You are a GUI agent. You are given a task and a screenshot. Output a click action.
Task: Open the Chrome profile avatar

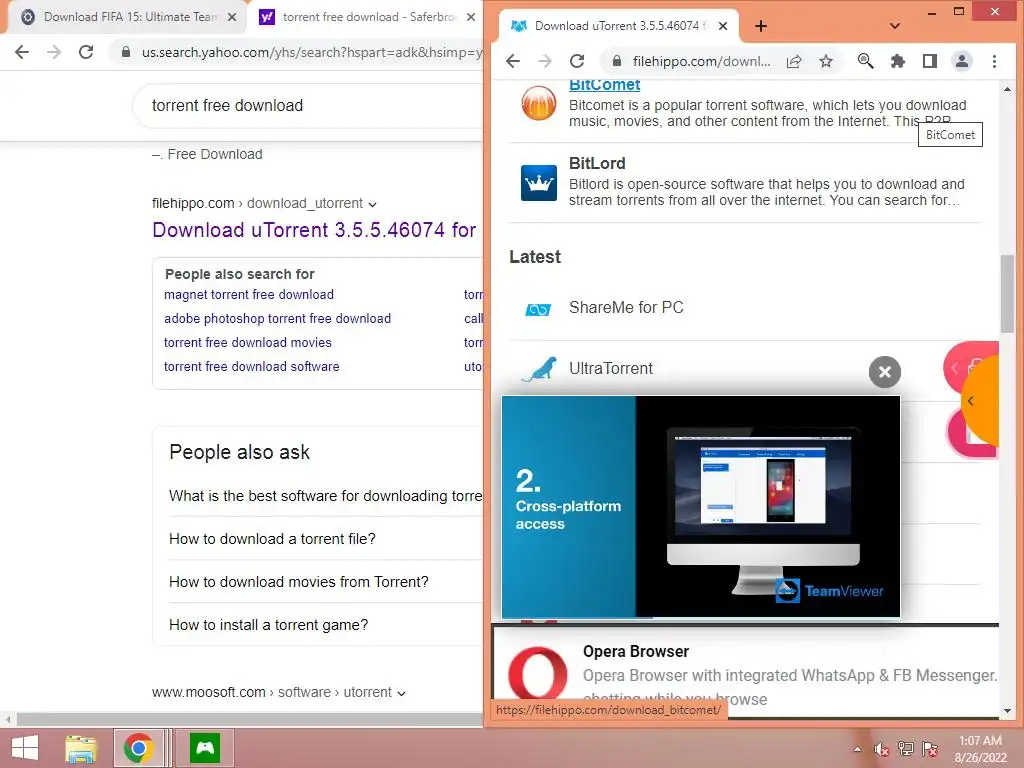(962, 61)
